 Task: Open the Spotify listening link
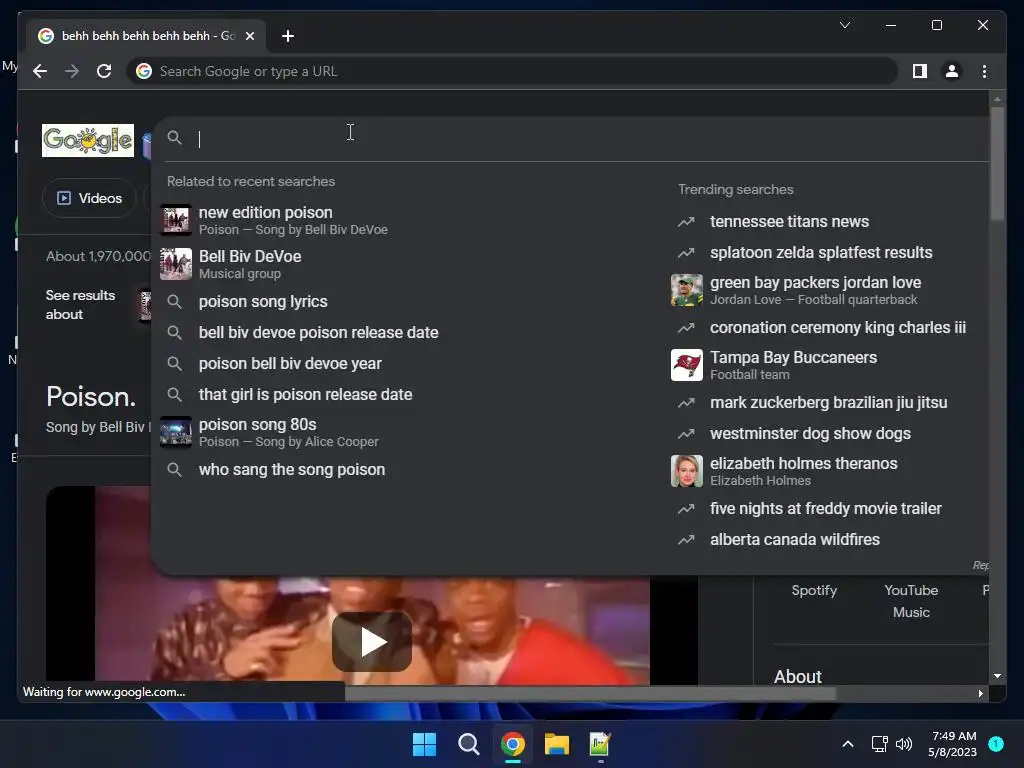pos(814,590)
